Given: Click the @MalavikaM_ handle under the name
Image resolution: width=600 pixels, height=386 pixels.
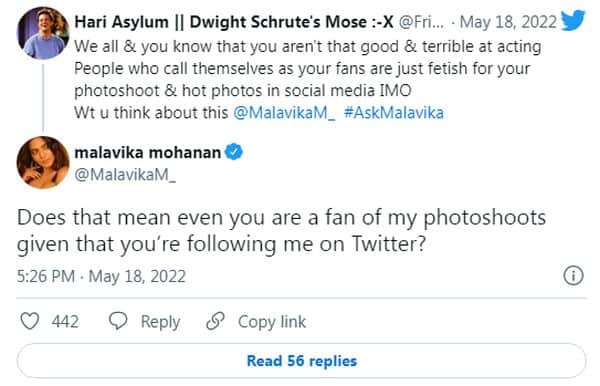Looking at the screenshot, I should click(125, 175).
